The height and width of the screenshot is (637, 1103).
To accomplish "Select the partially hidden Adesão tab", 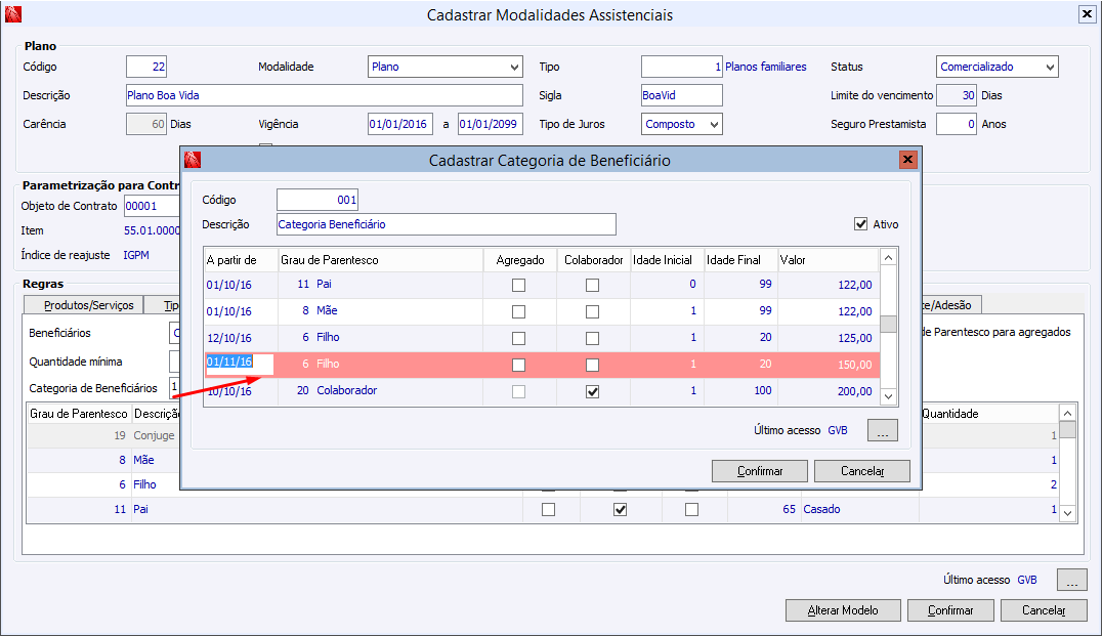I will (950, 305).
